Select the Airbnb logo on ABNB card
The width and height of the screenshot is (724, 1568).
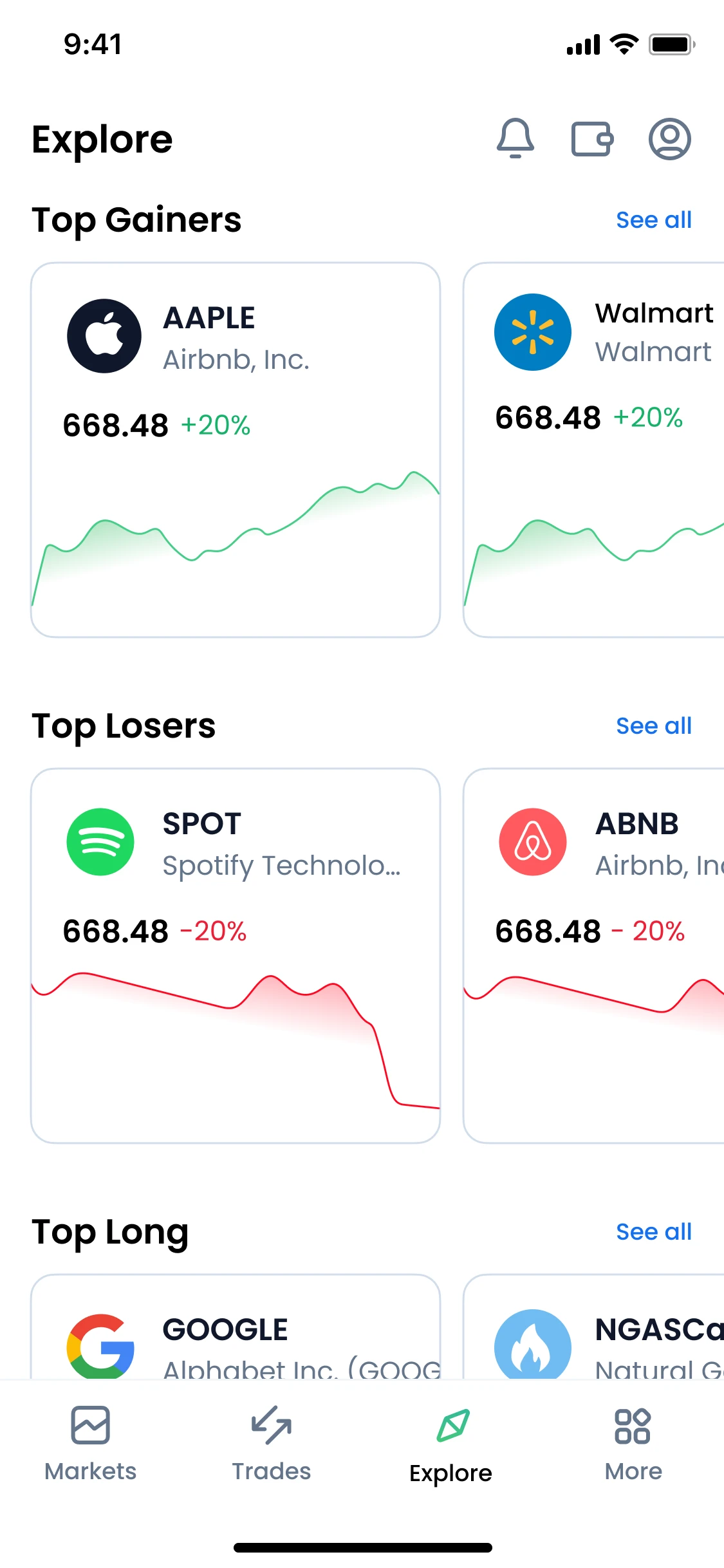point(533,842)
